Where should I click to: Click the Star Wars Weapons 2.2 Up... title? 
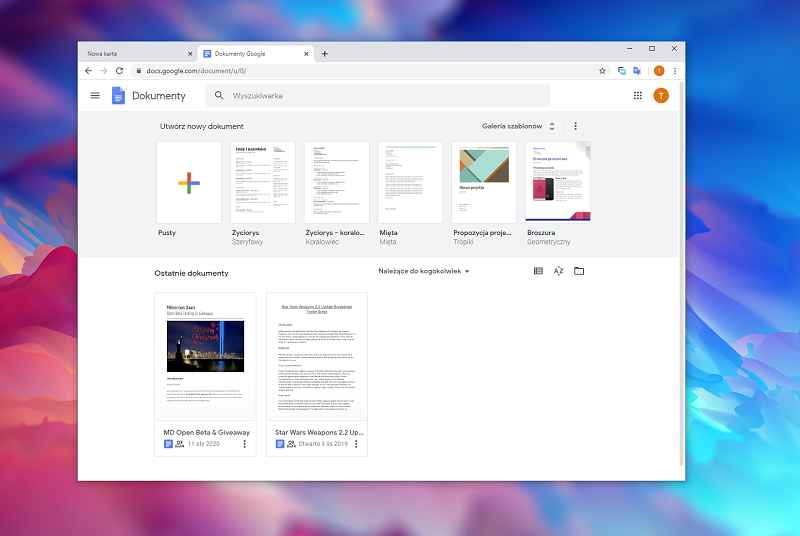point(319,432)
